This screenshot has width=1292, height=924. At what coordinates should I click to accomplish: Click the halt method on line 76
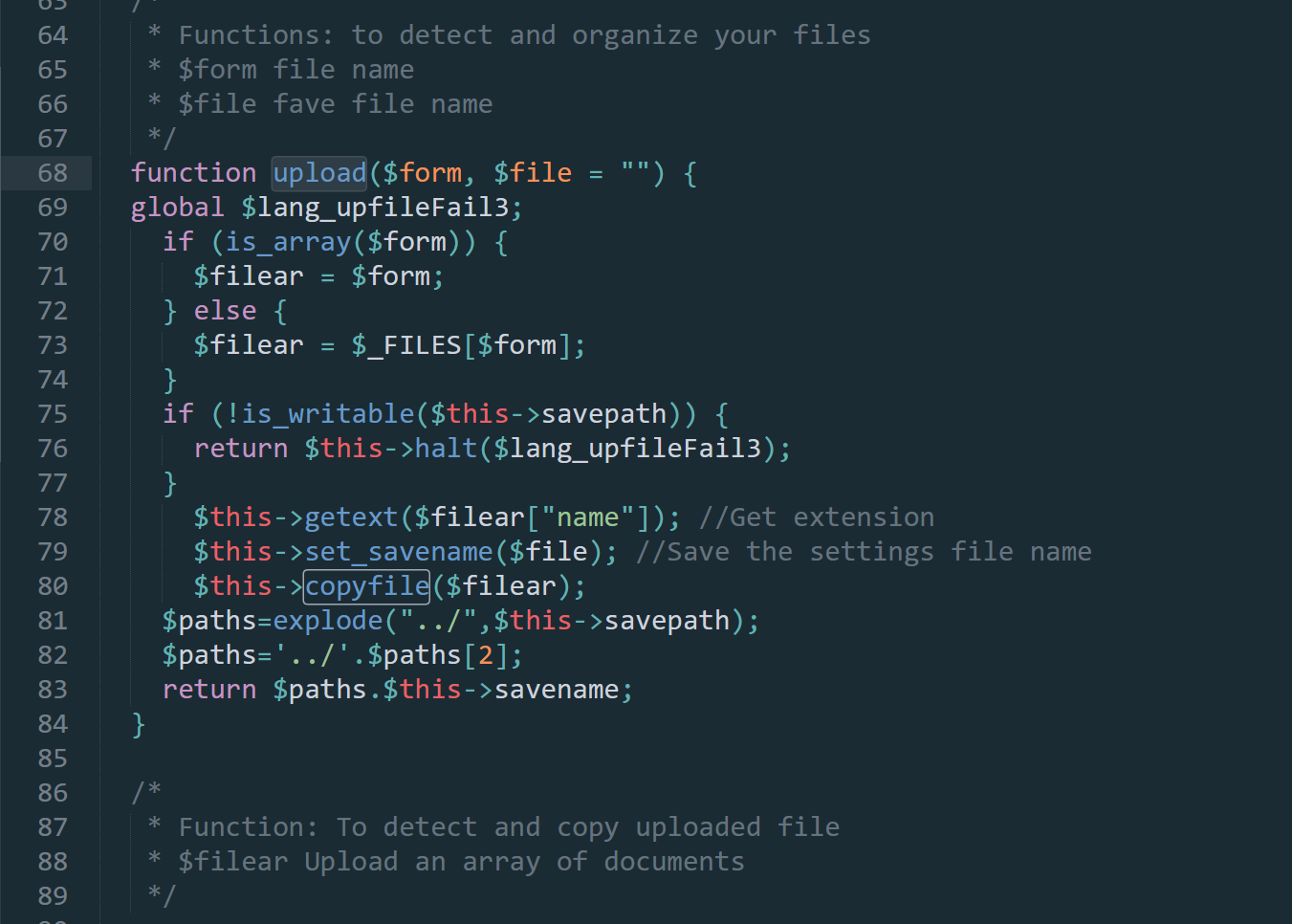coord(446,449)
